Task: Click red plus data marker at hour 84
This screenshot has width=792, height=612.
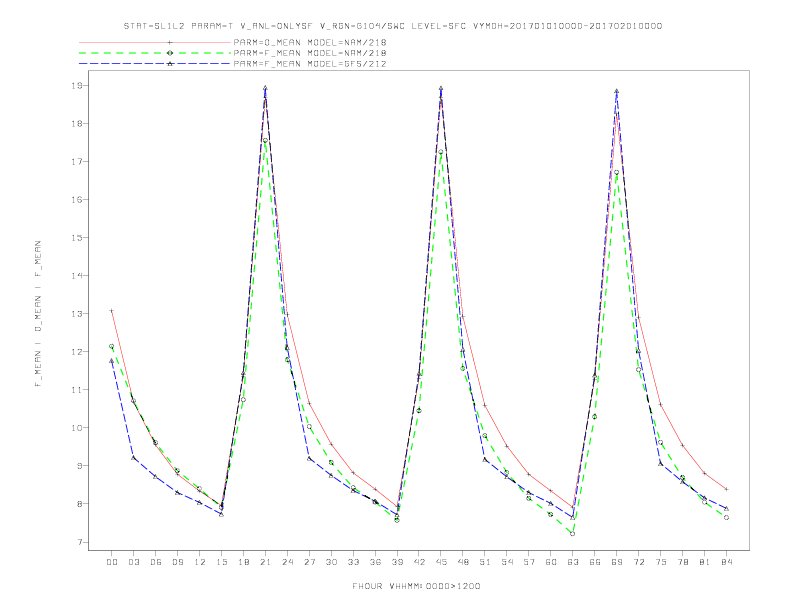Action: coord(726,489)
